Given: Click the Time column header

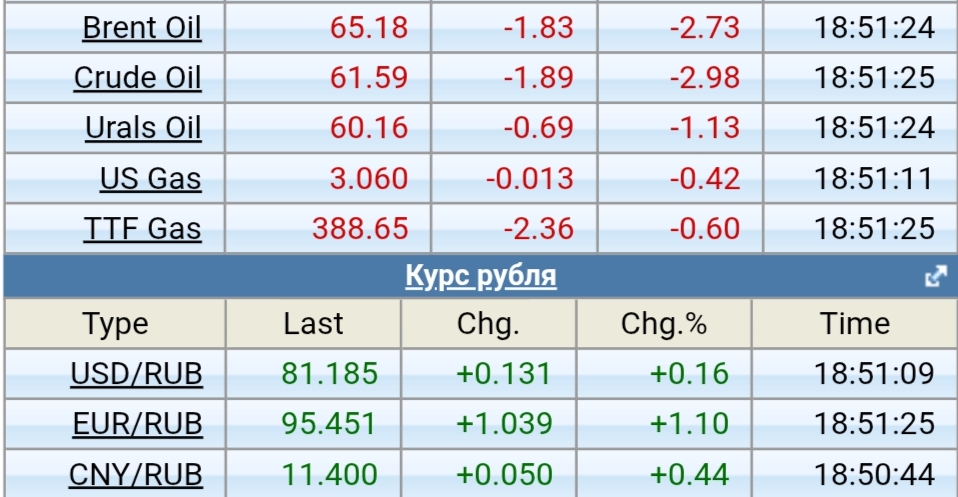Looking at the screenshot, I should click(854, 323).
